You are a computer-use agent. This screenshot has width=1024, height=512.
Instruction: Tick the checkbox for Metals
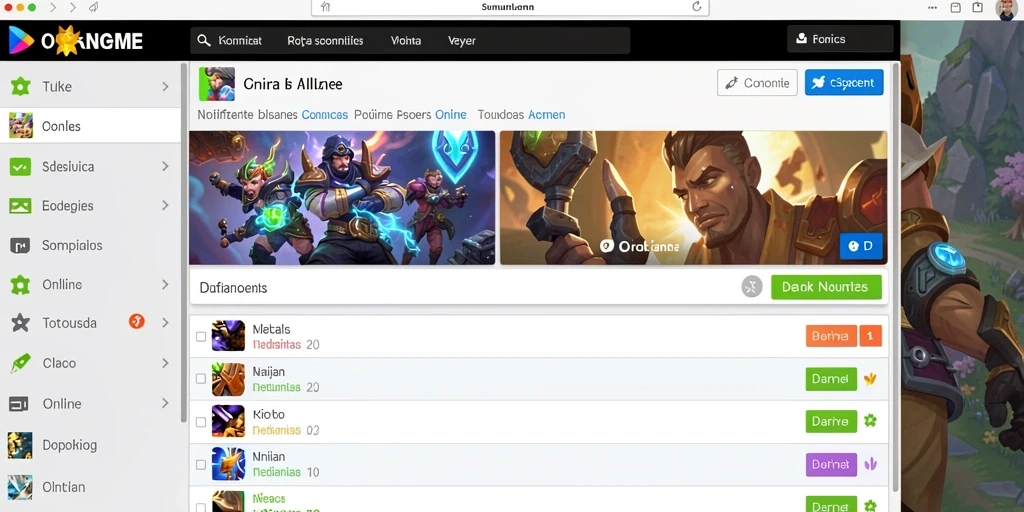(x=201, y=336)
